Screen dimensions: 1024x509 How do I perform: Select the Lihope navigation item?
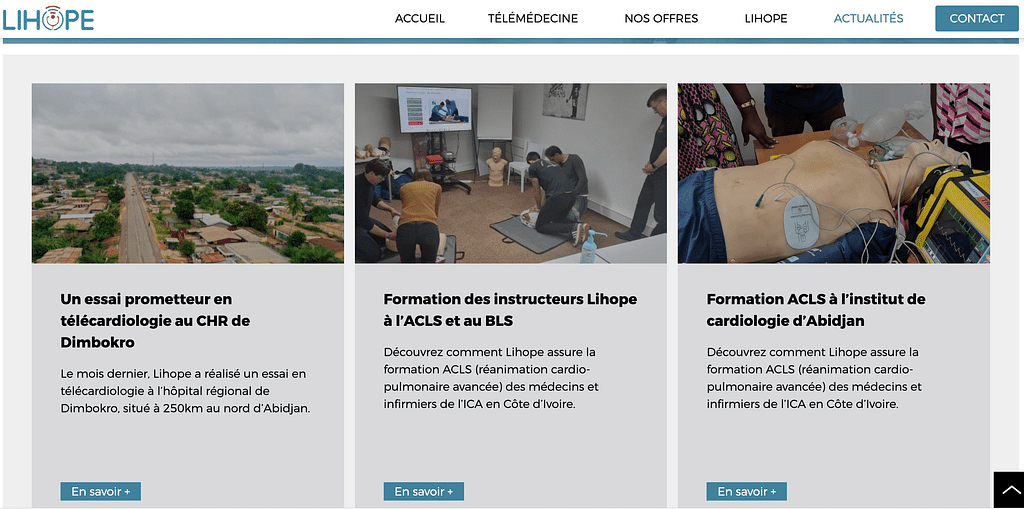tap(766, 18)
